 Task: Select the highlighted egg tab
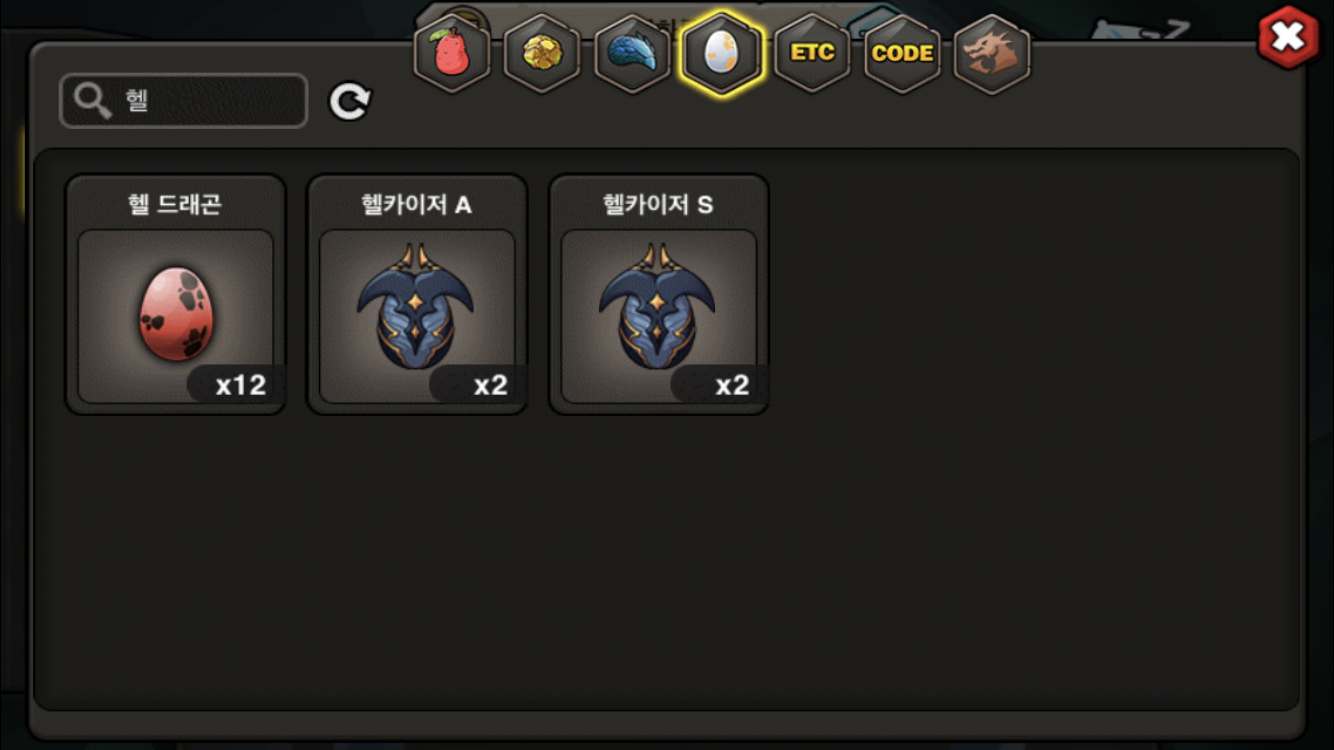(x=721, y=53)
